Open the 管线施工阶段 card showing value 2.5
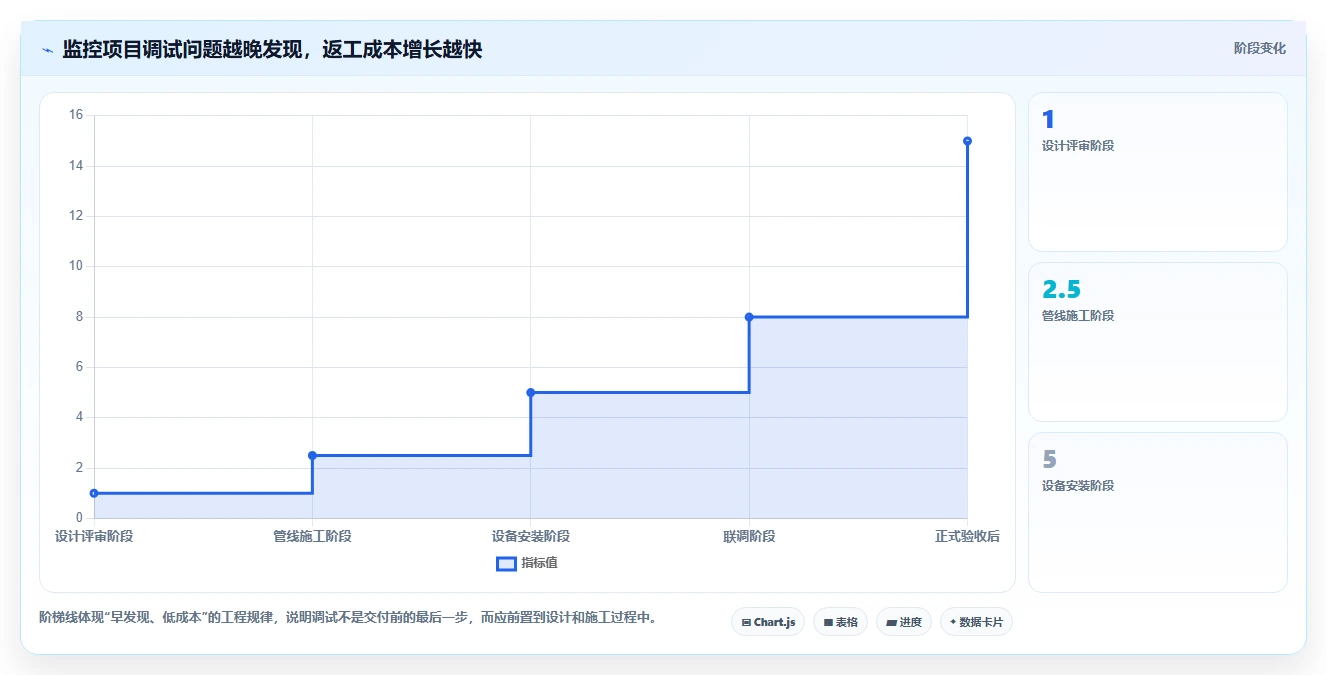Image resolution: width=1327 pixels, height=675 pixels. click(1157, 342)
